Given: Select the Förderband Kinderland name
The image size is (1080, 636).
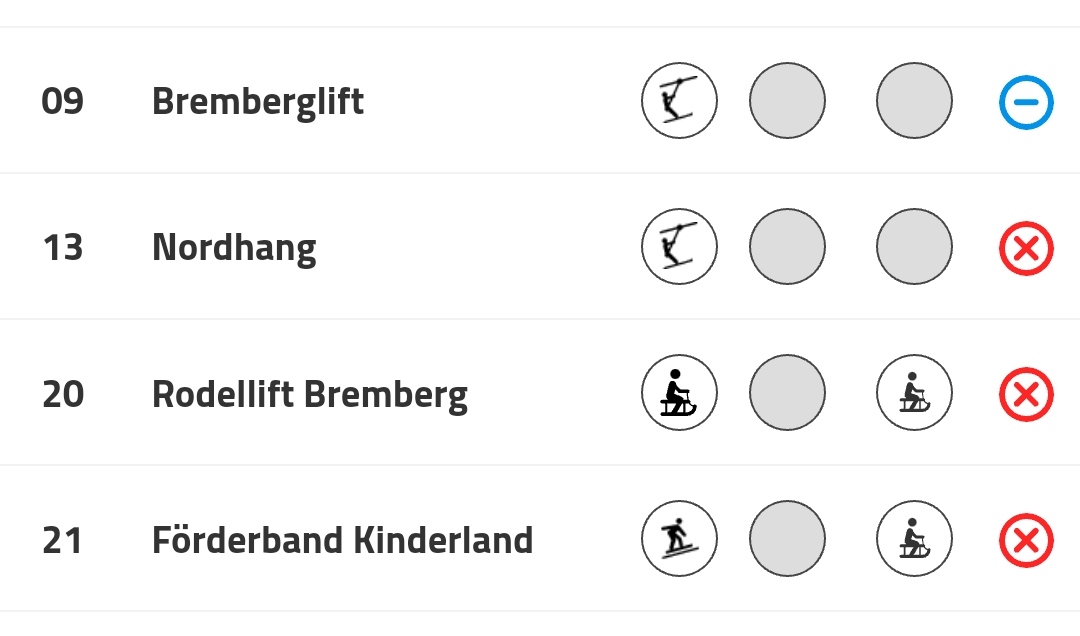Looking at the screenshot, I should pos(342,540).
